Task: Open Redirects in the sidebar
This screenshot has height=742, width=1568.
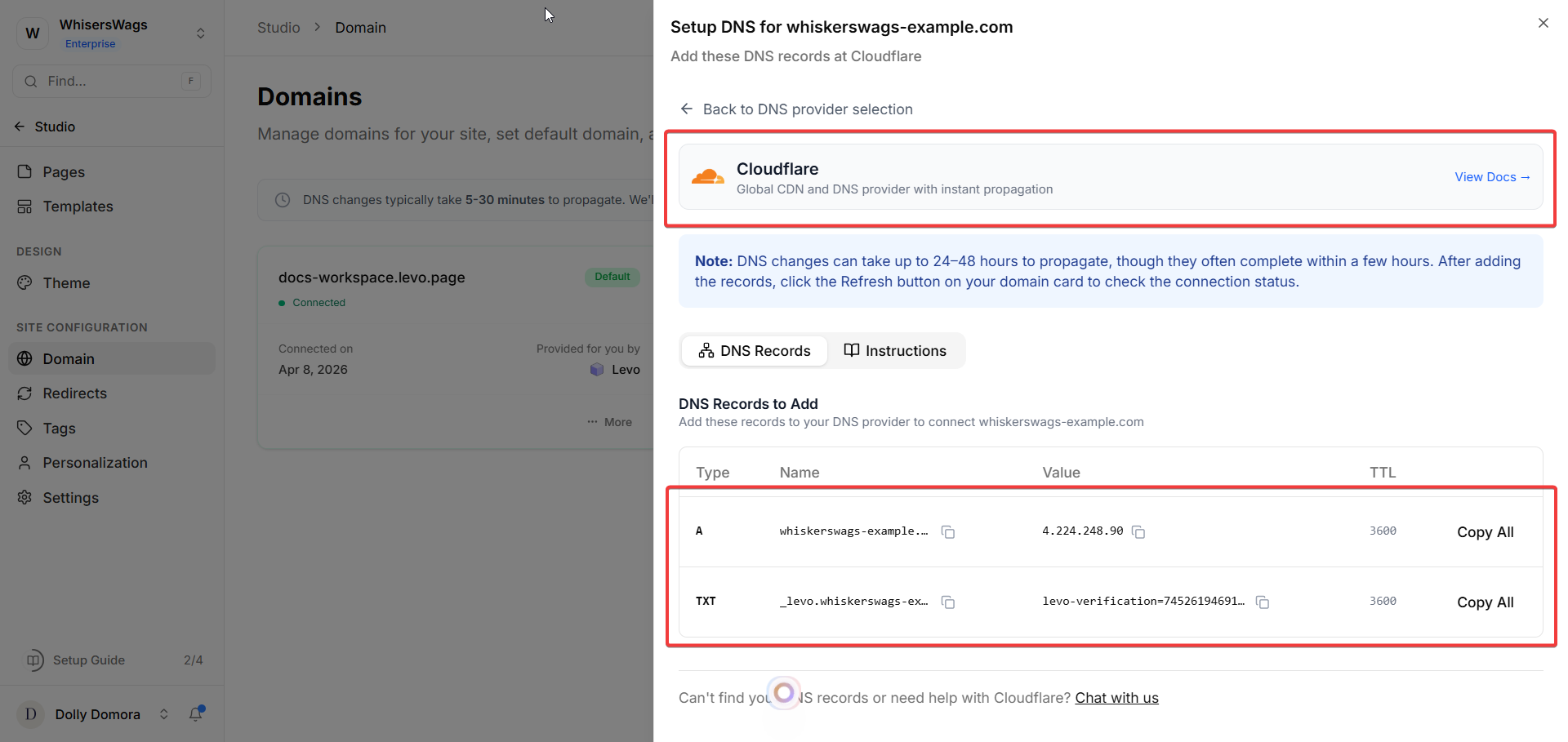Action: point(74,393)
